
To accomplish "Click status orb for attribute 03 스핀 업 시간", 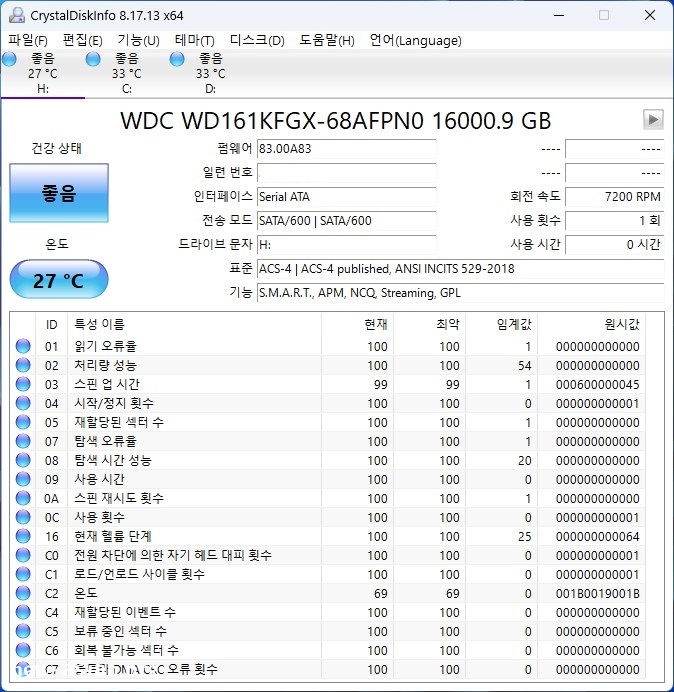I will coord(23,384).
